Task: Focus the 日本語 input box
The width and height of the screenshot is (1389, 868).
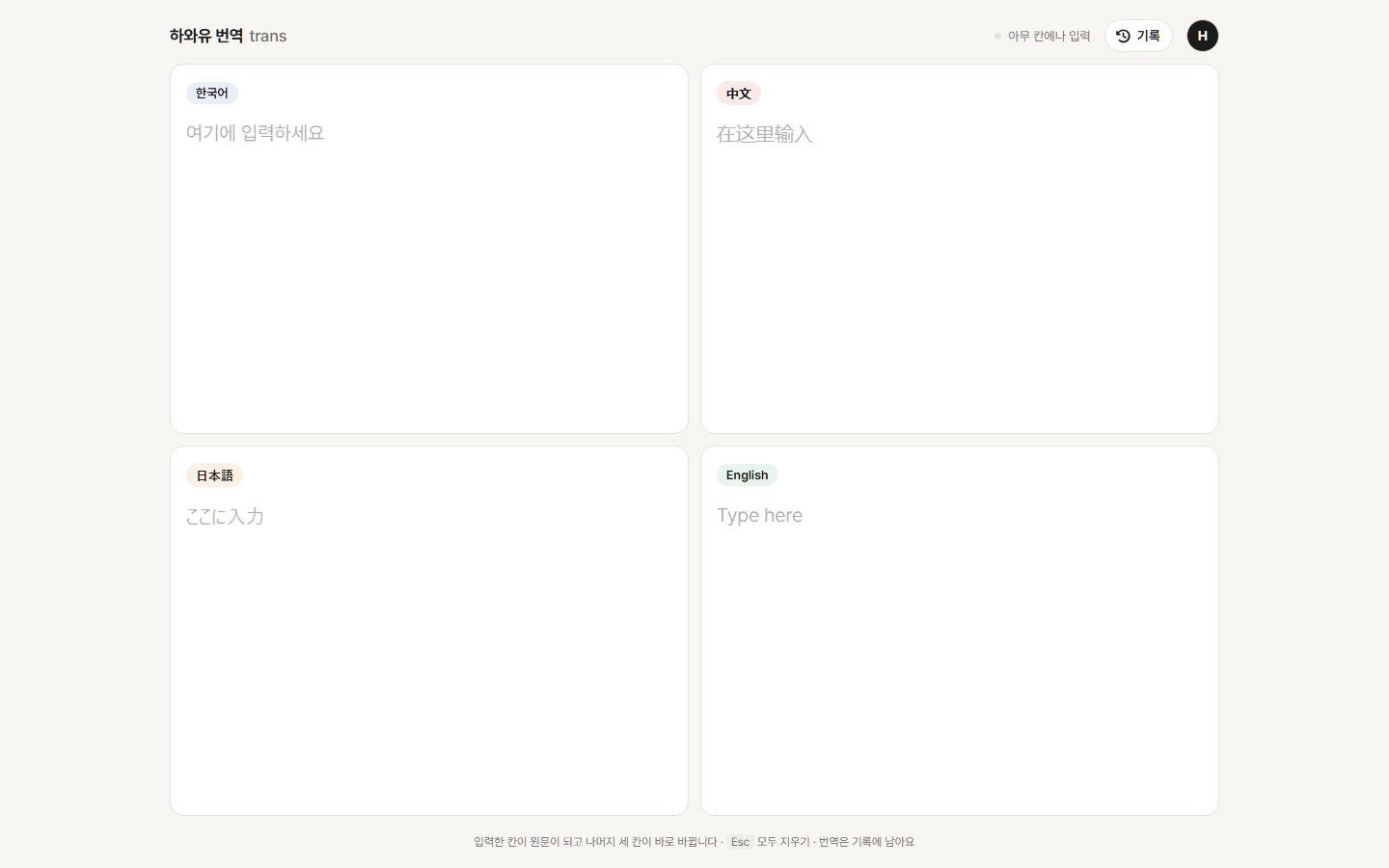Action: click(x=429, y=650)
